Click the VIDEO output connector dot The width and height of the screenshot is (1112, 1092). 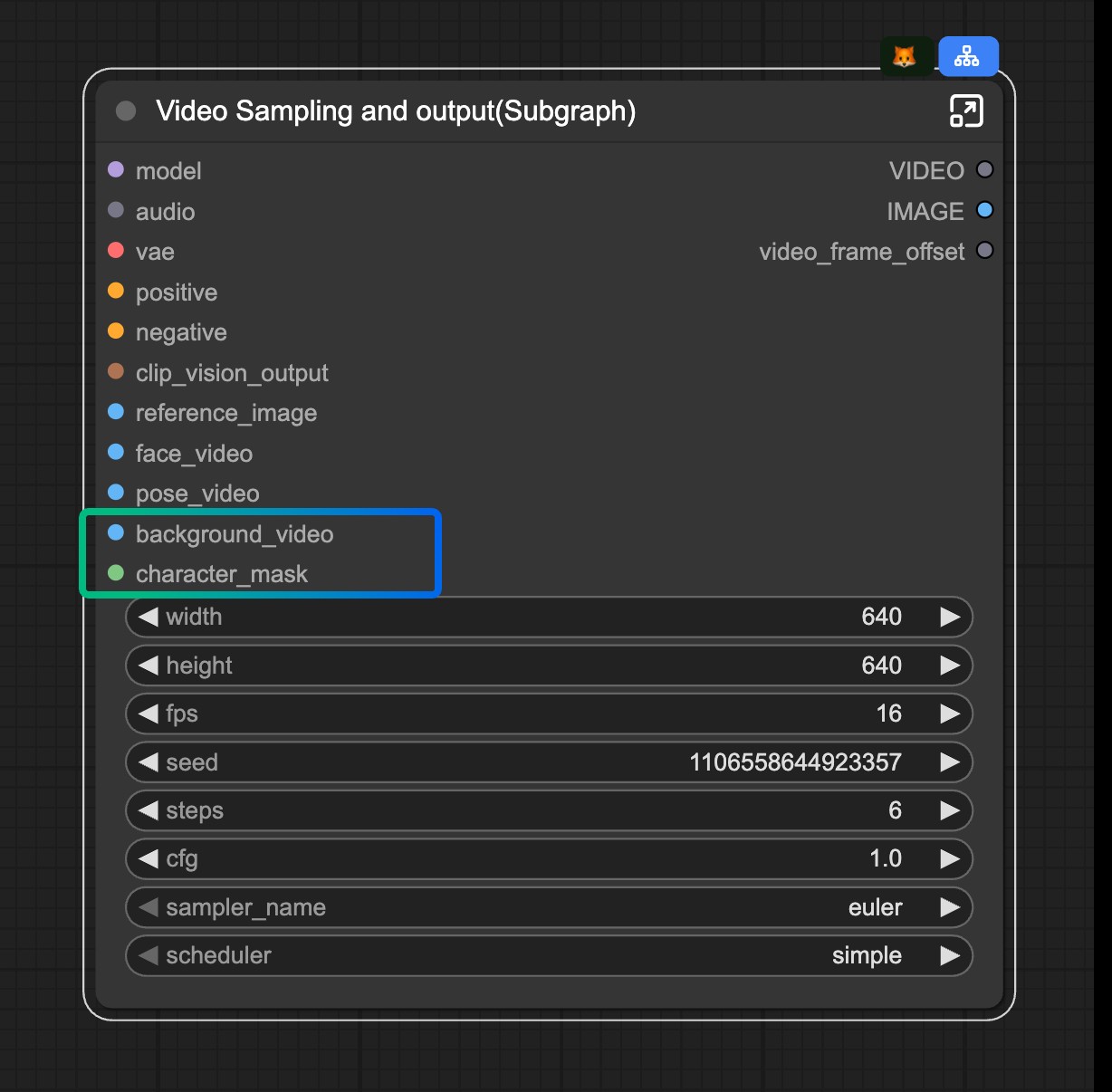[x=985, y=169]
